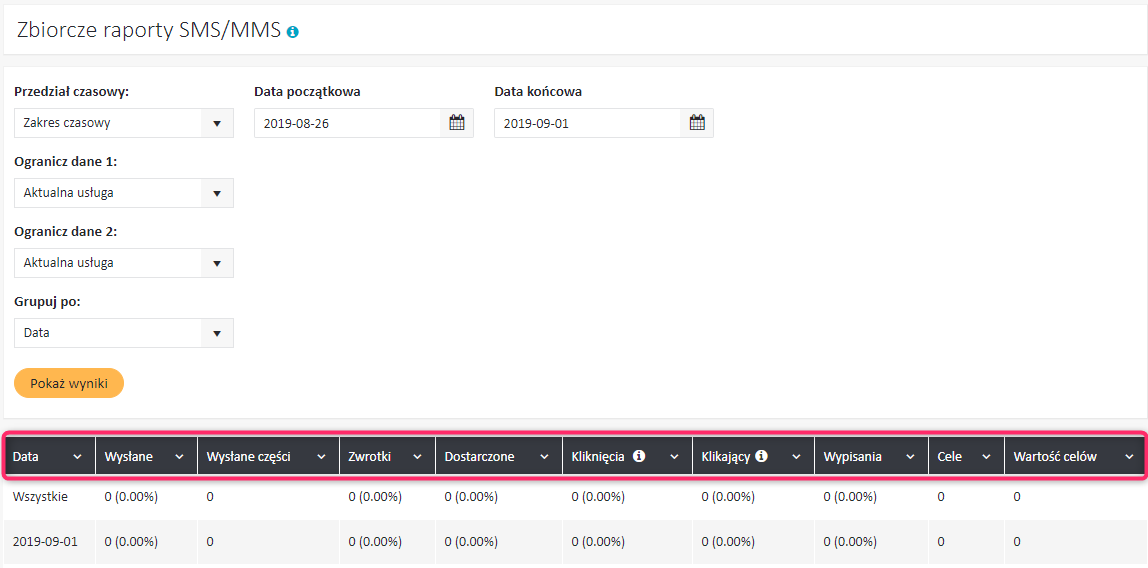Image resolution: width=1148 pixels, height=568 pixels.
Task: Open calendar picker for Data końcowa
Action: [x=697, y=123]
